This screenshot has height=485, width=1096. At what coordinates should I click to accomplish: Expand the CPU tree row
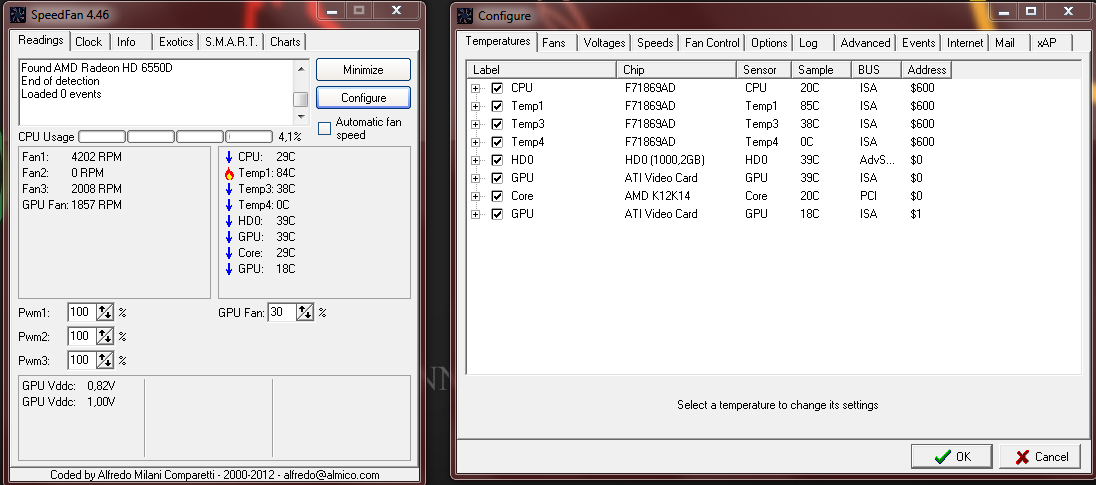pyautogui.click(x=476, y=88)
